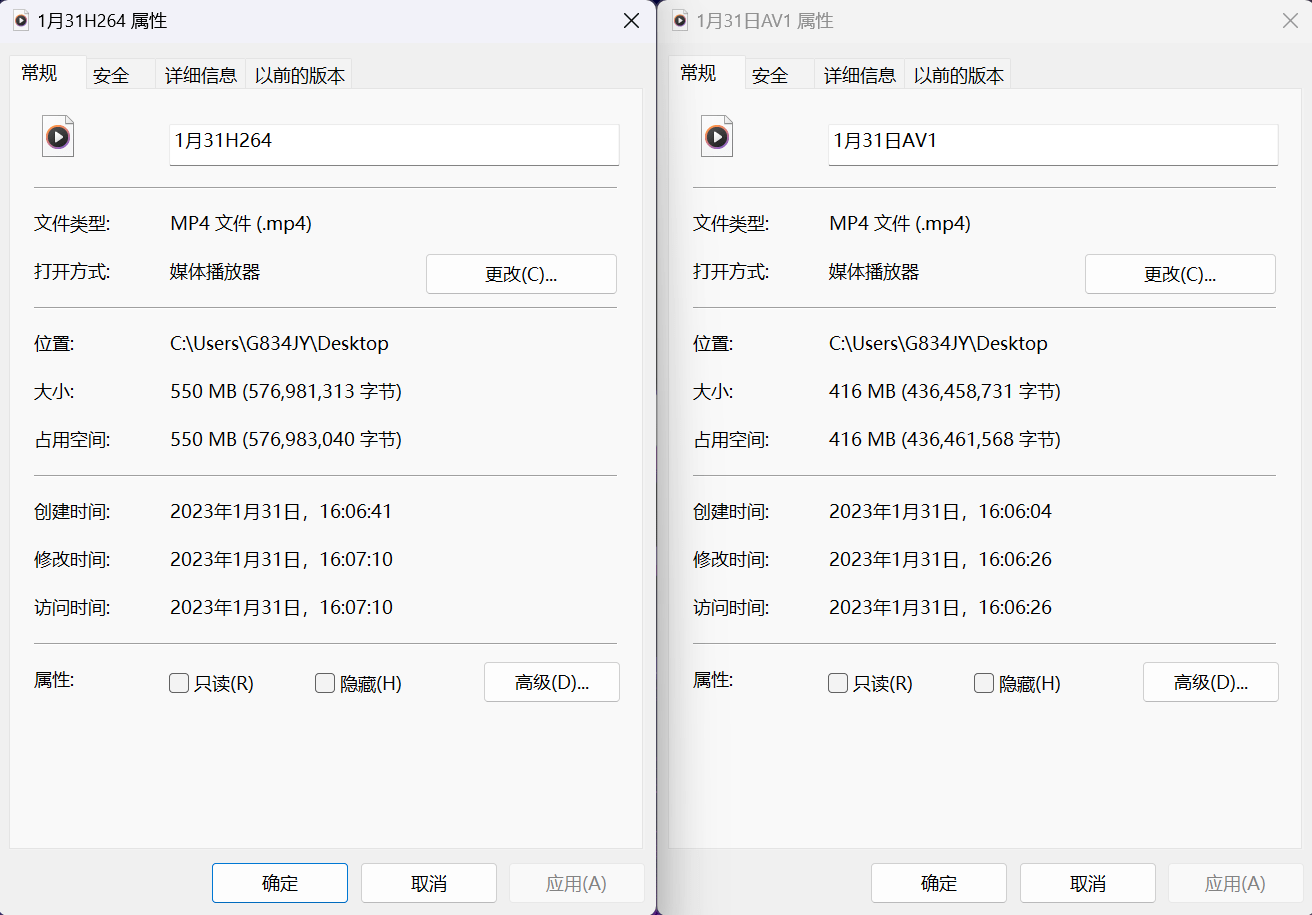1312x915 pixels.
Task: Click the title bar icon of 1月31日AV1 window
Action: [x=680, y=20]
